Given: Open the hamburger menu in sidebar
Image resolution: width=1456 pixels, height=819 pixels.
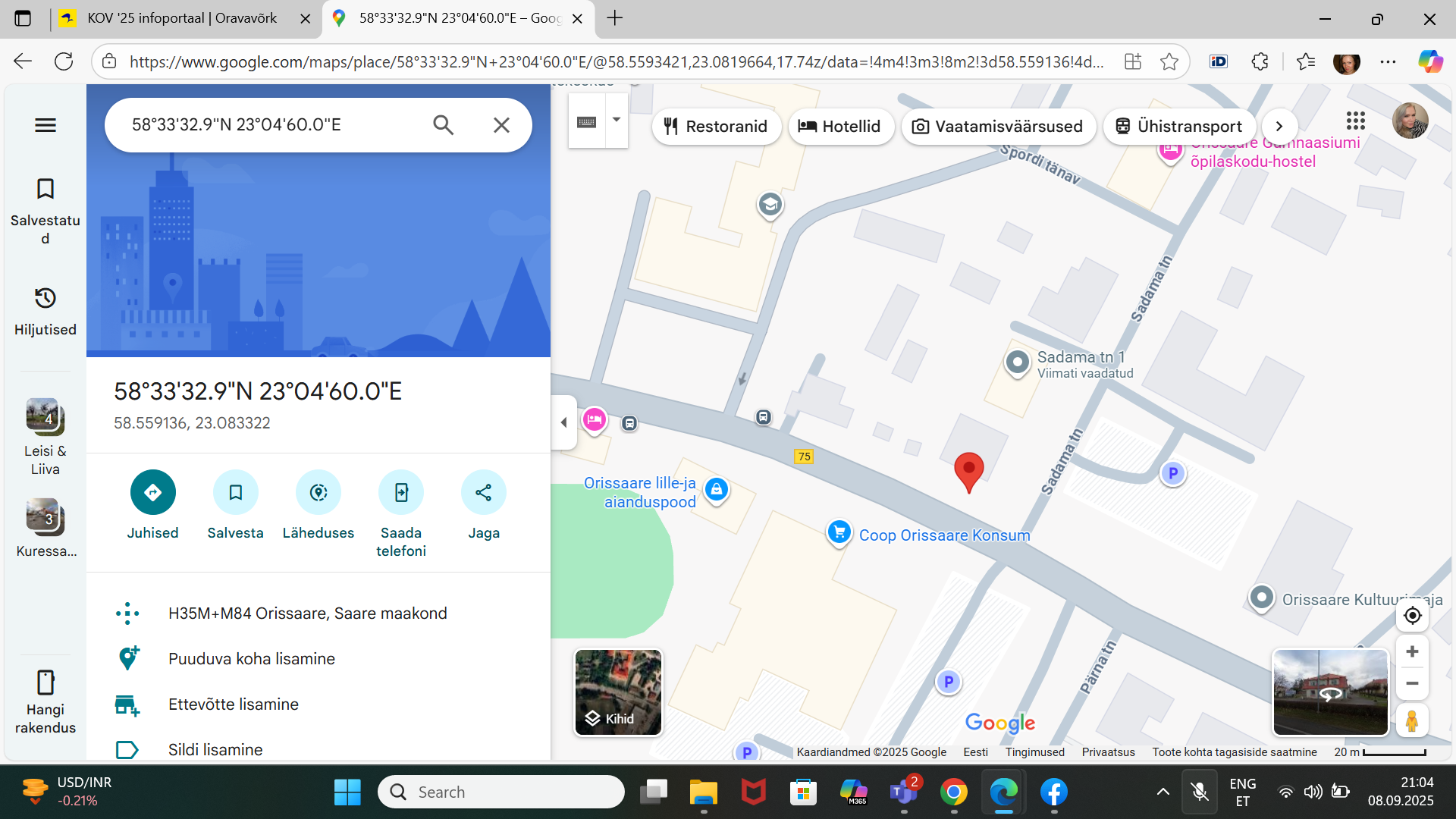Looking at the screenshot, I should coord(45,125).
